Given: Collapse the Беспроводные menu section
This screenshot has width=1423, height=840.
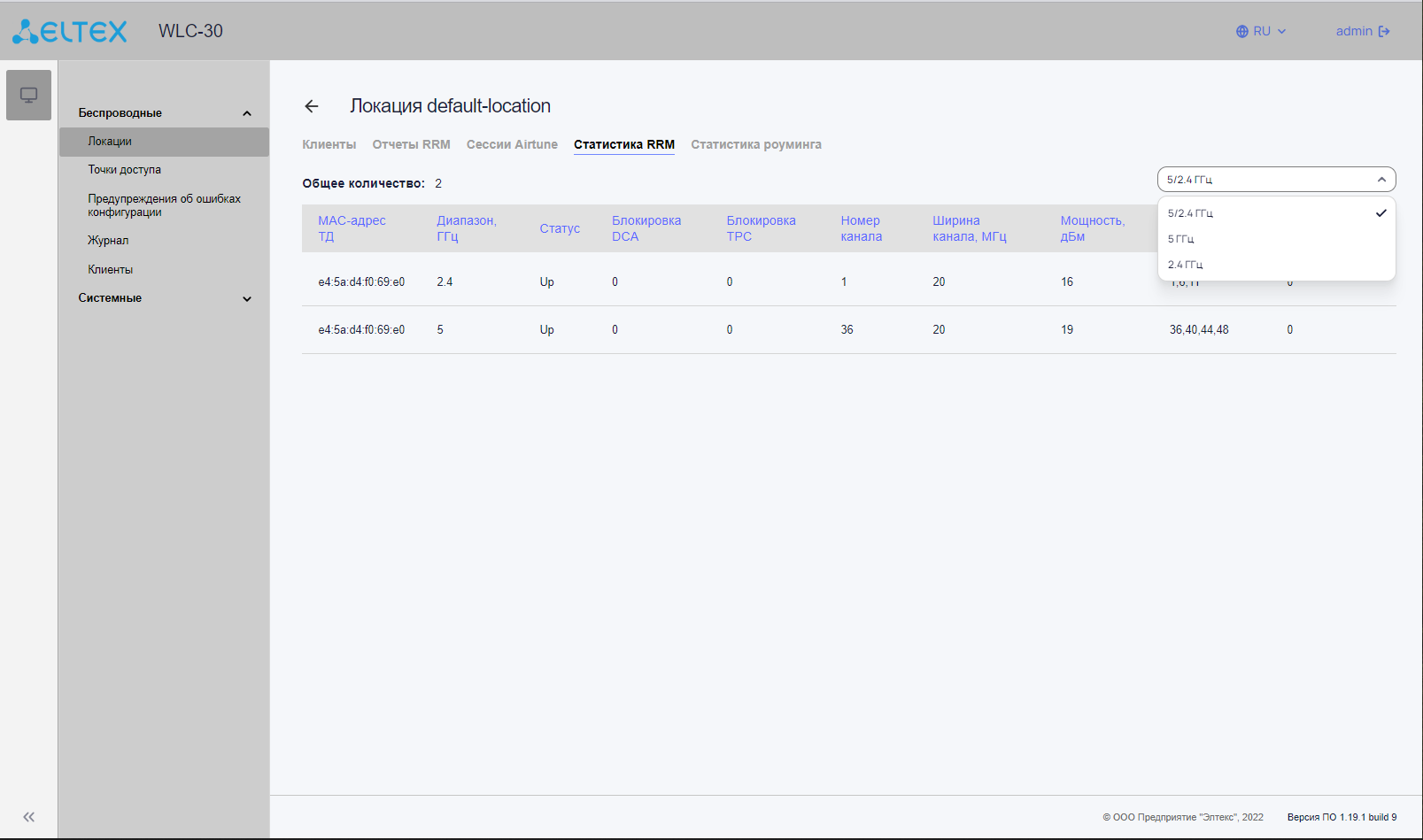Looking at the screenshot, I should tap(247, 113).
